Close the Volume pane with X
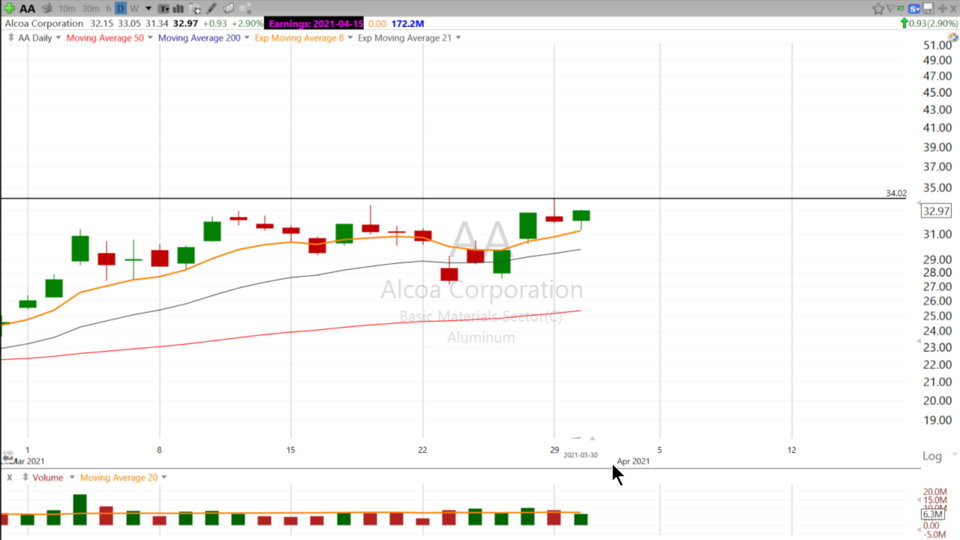The image size is (960, 540). pyautogui.click(x=10, y=478)
